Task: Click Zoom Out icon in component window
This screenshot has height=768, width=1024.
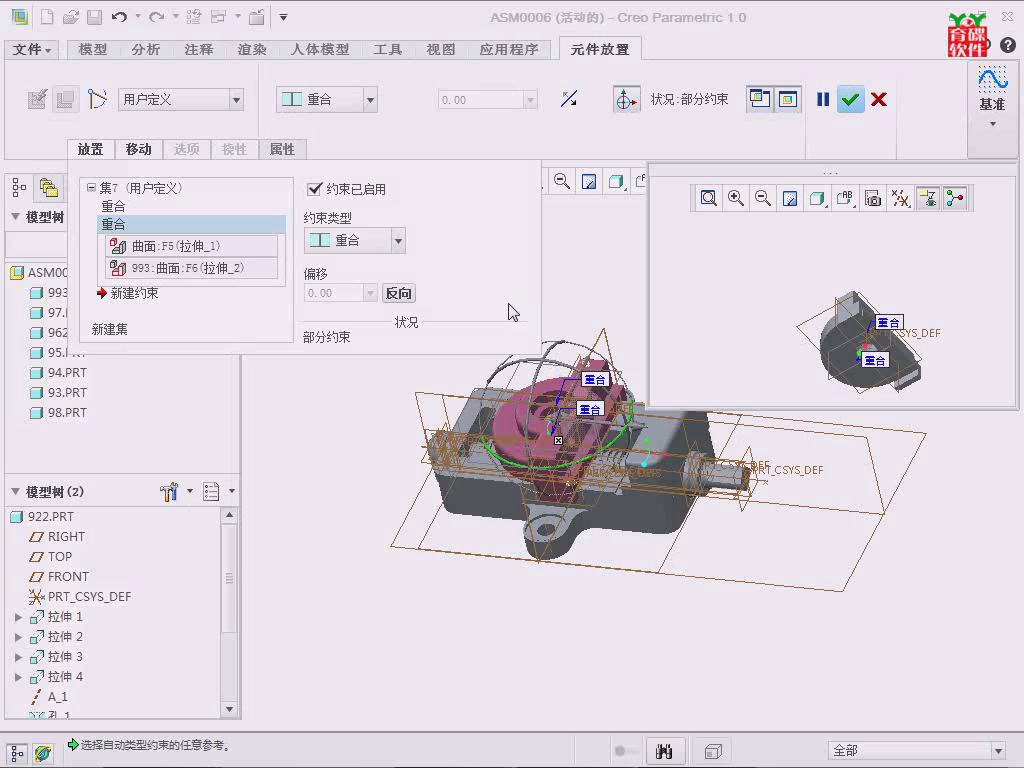Action: (763, 198)
